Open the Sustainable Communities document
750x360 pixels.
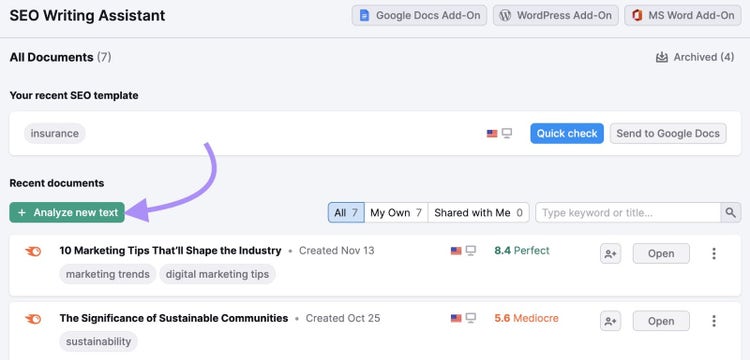tap(661, 321)
